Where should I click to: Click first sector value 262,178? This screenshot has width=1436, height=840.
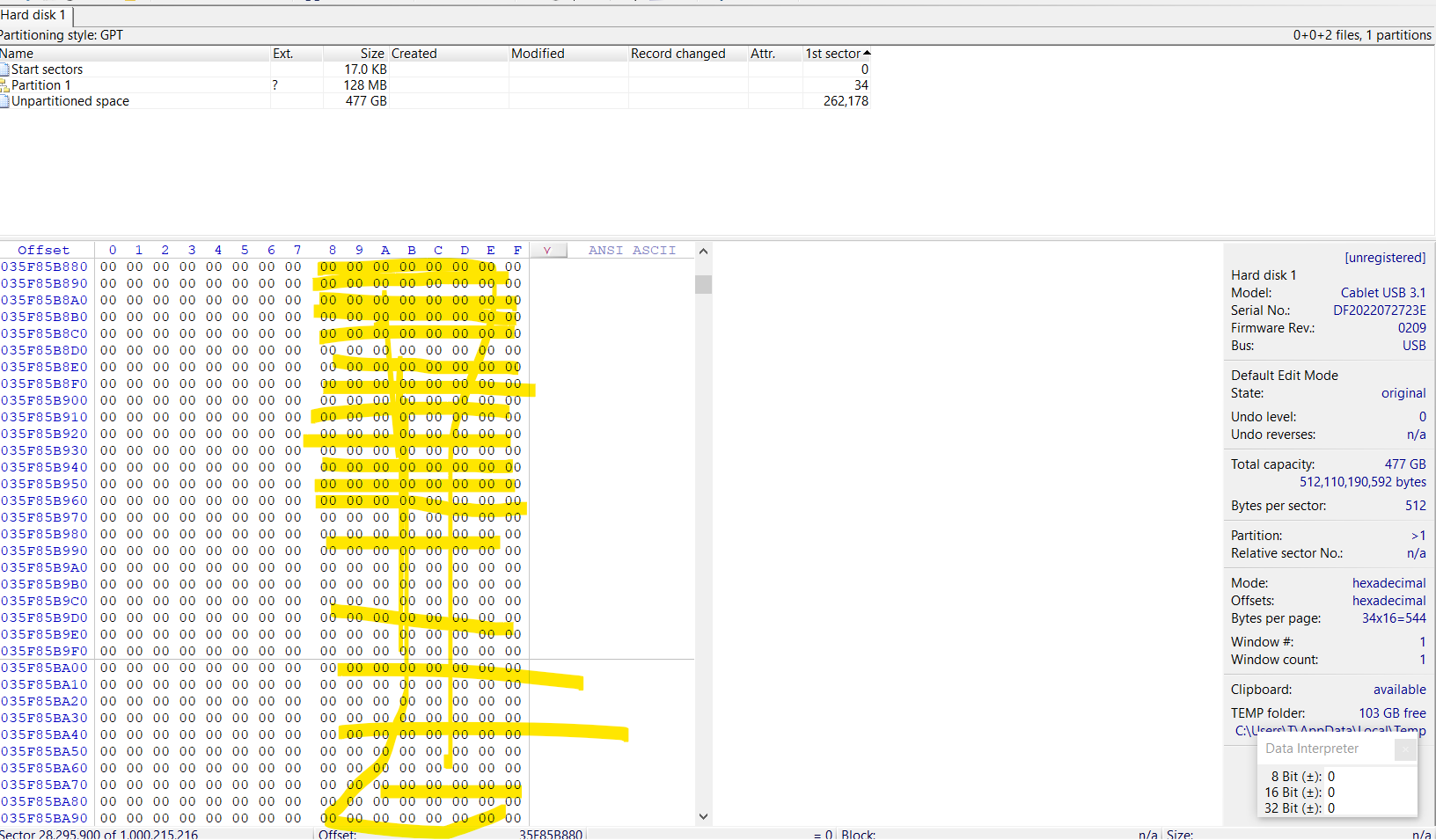pos(846,101)
